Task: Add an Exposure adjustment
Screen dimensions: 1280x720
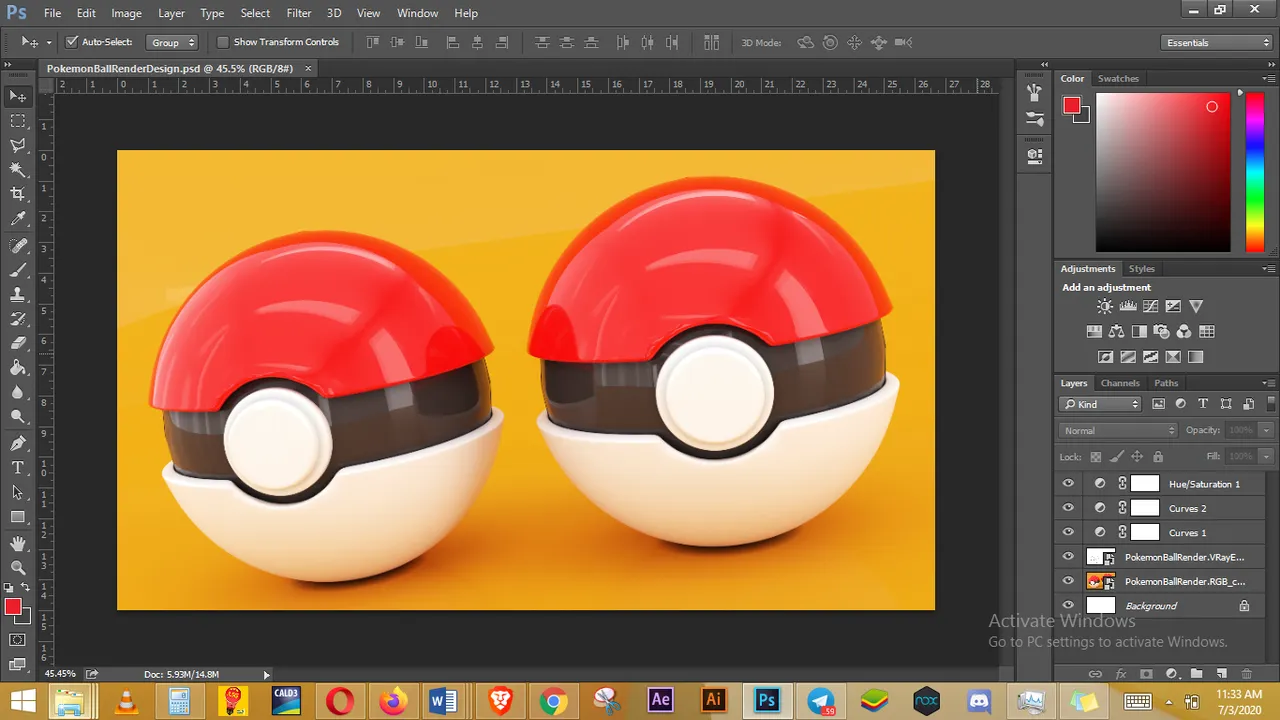Action: pyautogui.click(x=1173, y=307)
